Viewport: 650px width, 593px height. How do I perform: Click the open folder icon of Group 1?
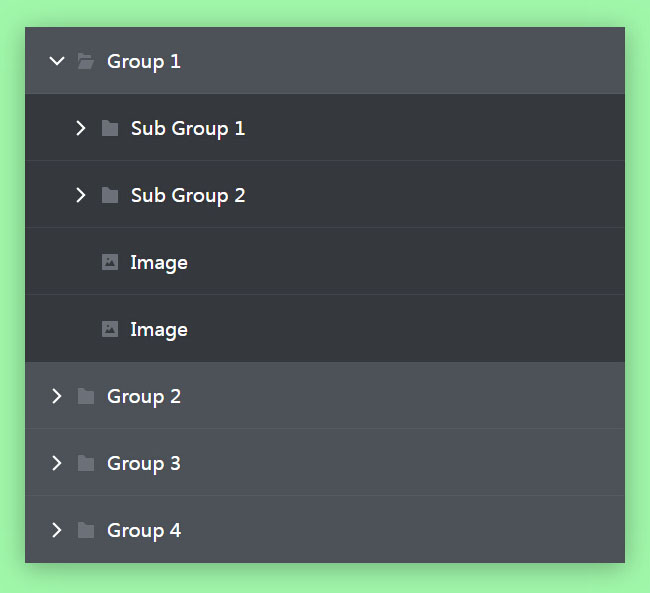point(86,61)
